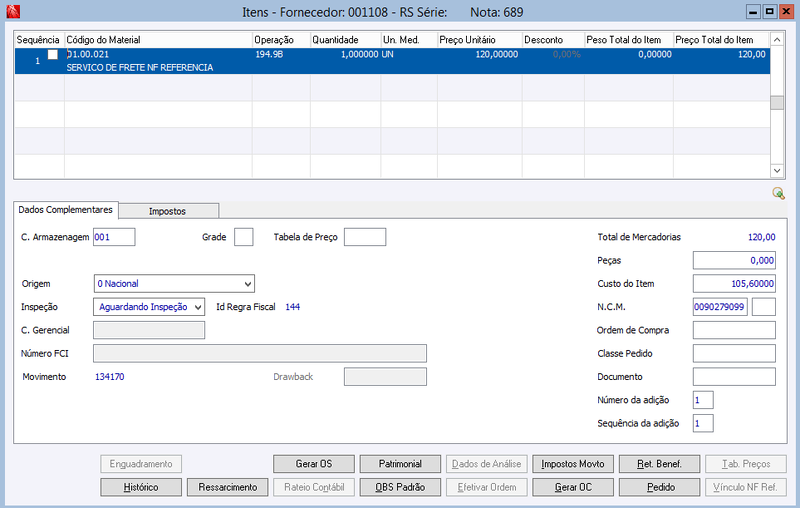Click the Total de Mercadorias value 120,00
800x508 pixels.
tap(761, 237)
